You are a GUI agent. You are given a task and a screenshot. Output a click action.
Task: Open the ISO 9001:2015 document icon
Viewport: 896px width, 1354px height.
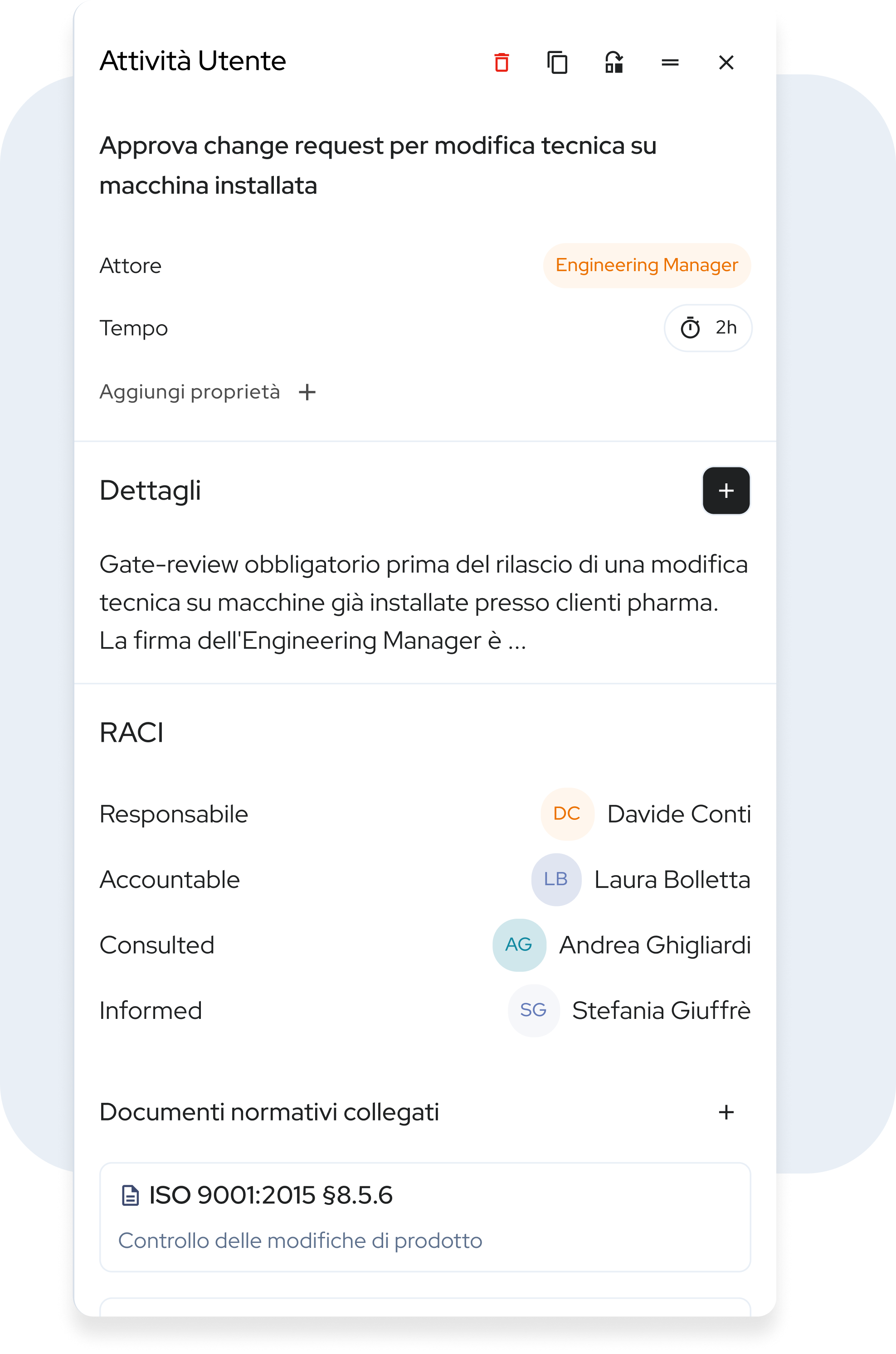pyautogui.click(x=130, y=1195)
